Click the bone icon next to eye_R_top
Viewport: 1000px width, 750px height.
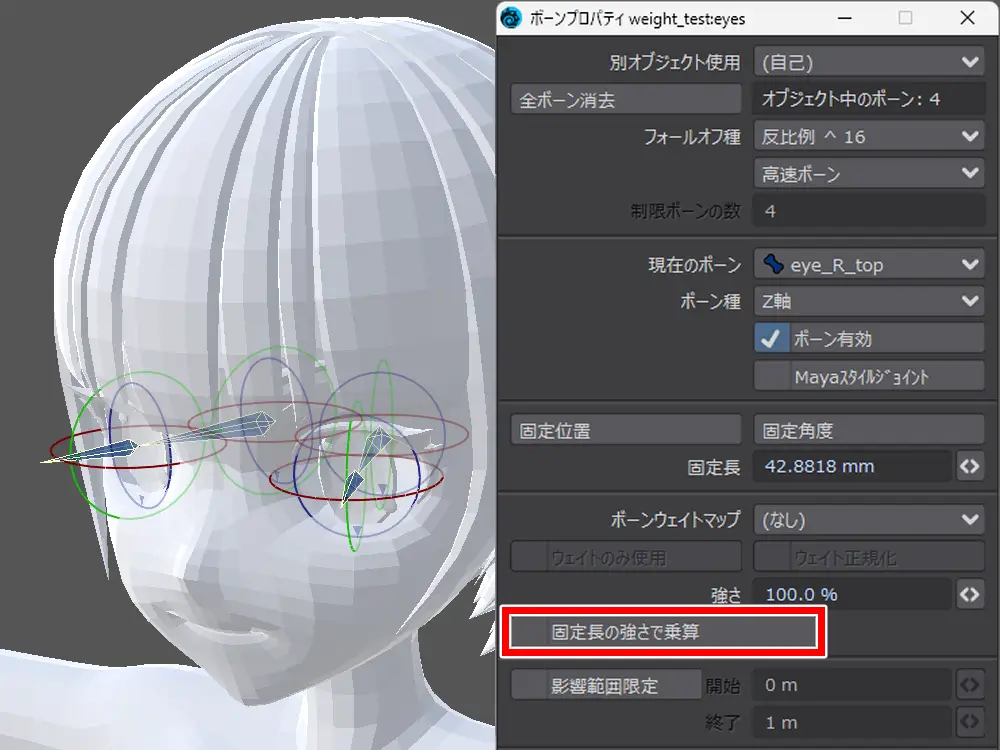(x=773, y=265)
